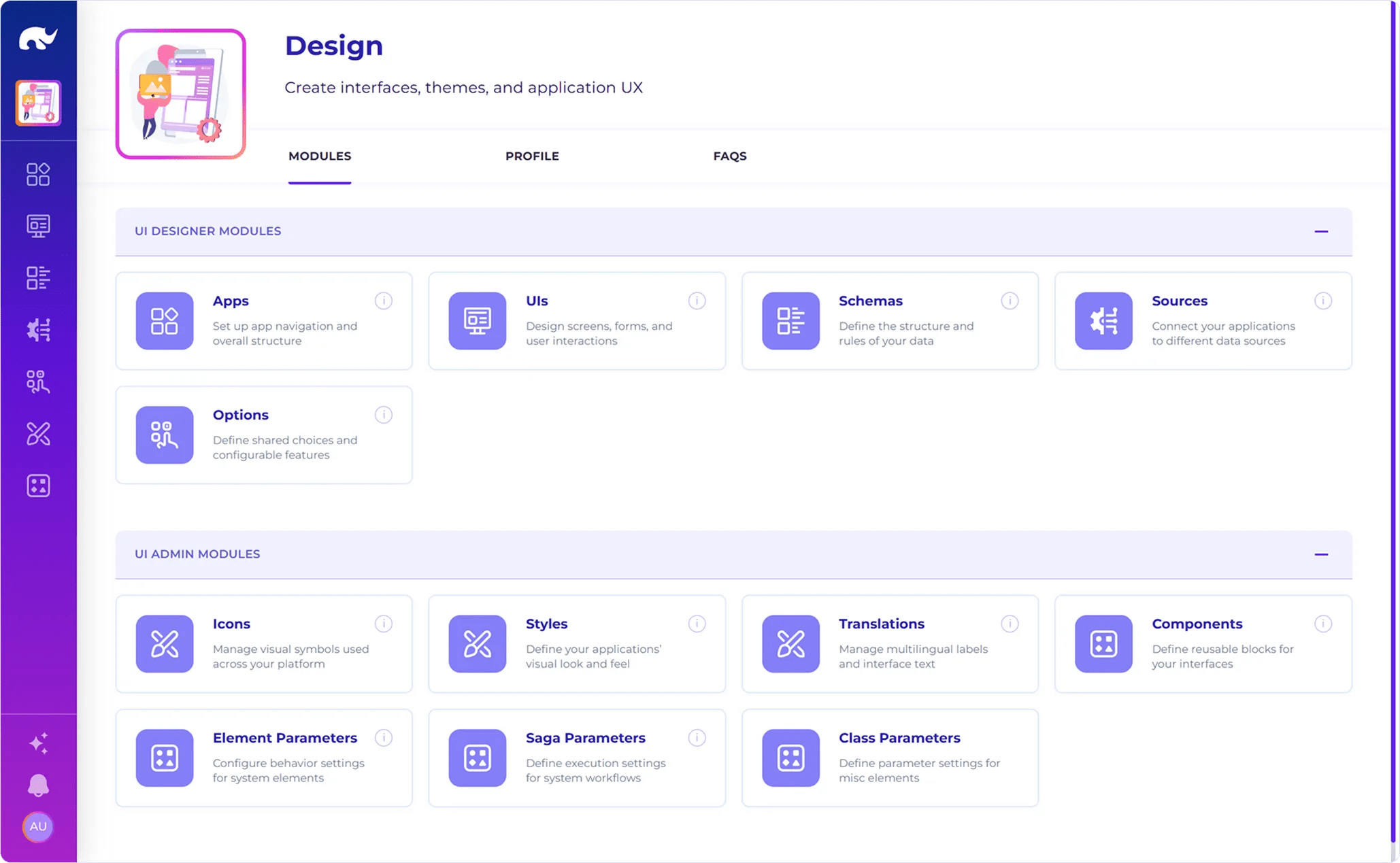This screenshot has height=863, width=1400.
Task: Open the info tooltip on the Sources card
Action: point(1322,301)
